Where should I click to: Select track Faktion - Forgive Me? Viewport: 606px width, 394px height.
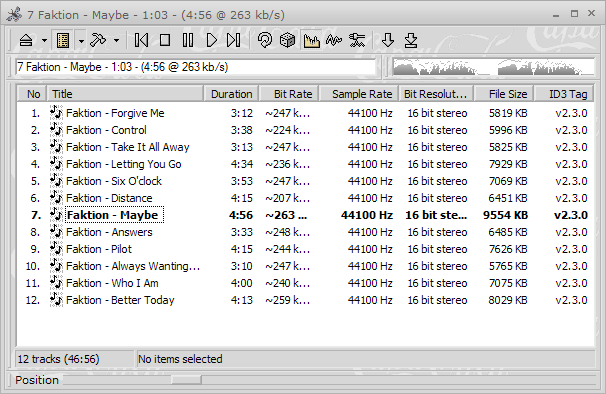tap(115, 113)
